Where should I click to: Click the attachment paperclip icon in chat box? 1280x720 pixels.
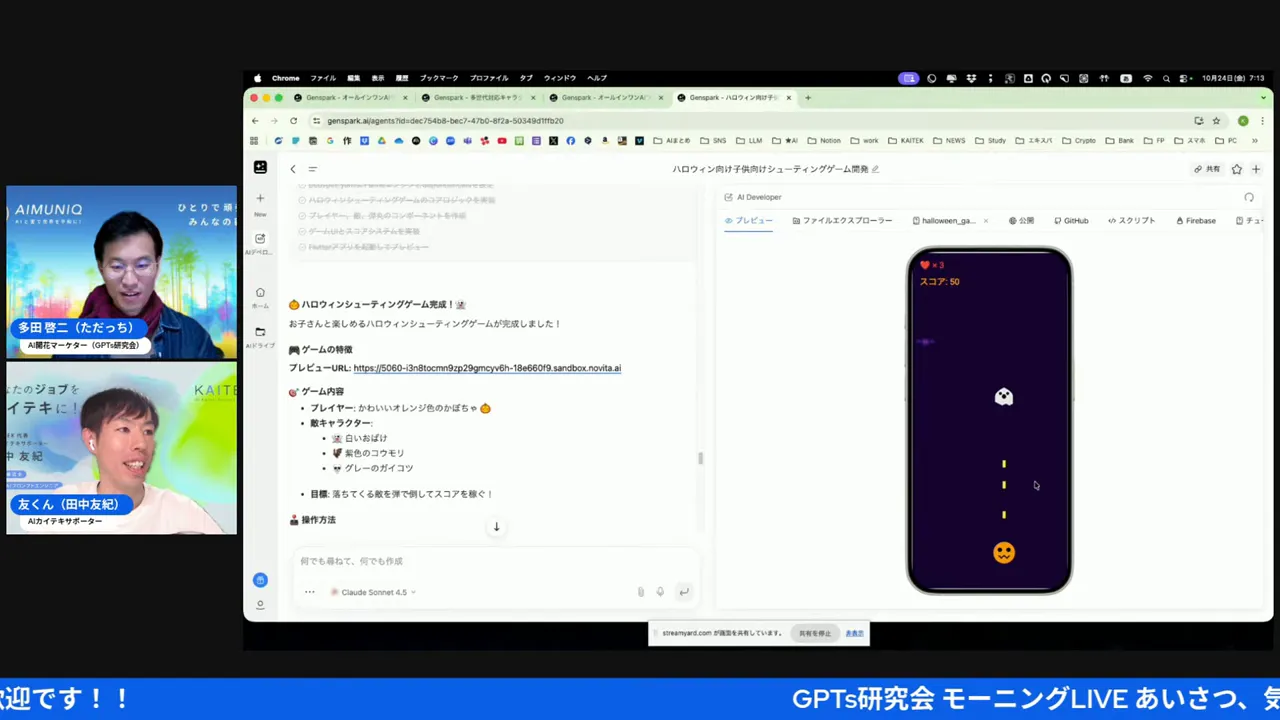coord(641,592)
